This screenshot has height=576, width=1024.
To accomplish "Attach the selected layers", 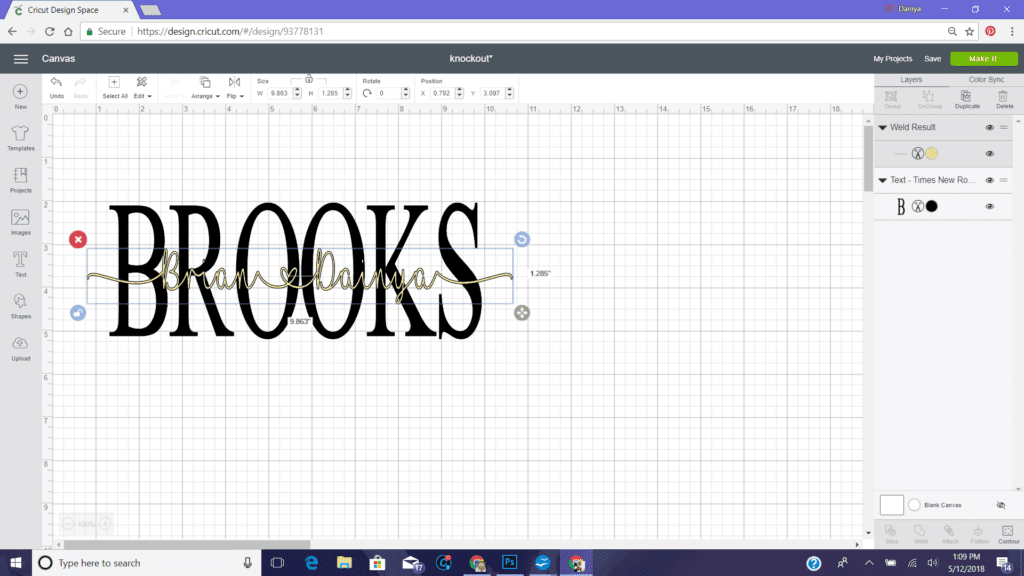I will (x=950, y=534).
